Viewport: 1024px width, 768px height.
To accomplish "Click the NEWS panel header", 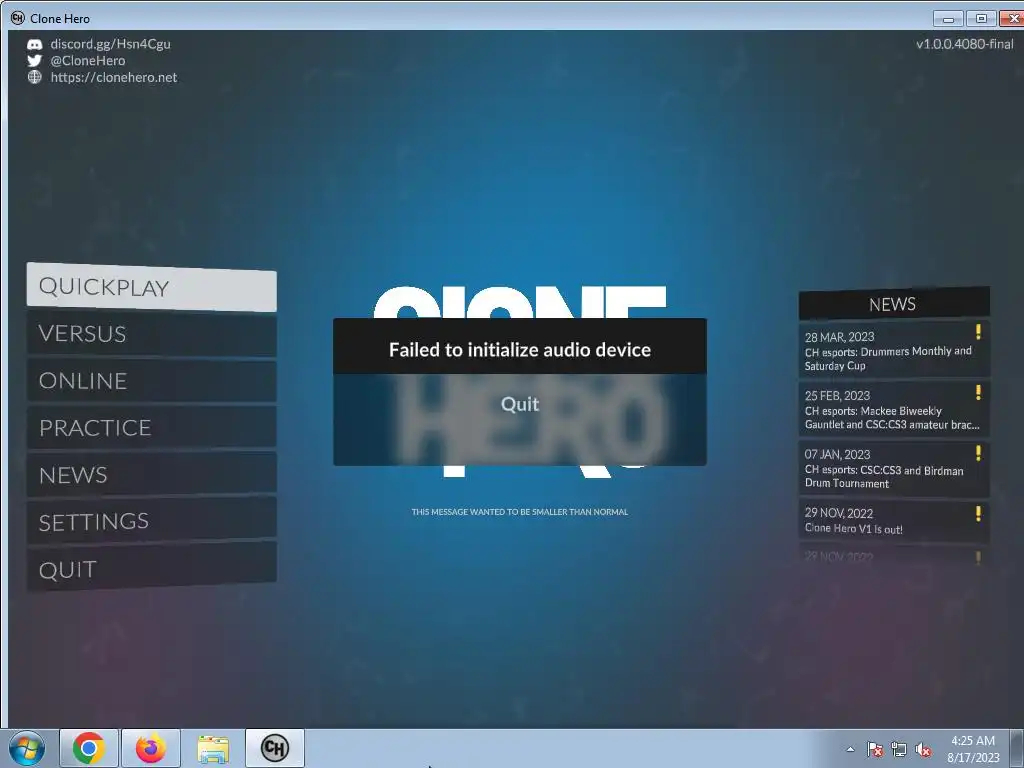I will coord(894,304).
